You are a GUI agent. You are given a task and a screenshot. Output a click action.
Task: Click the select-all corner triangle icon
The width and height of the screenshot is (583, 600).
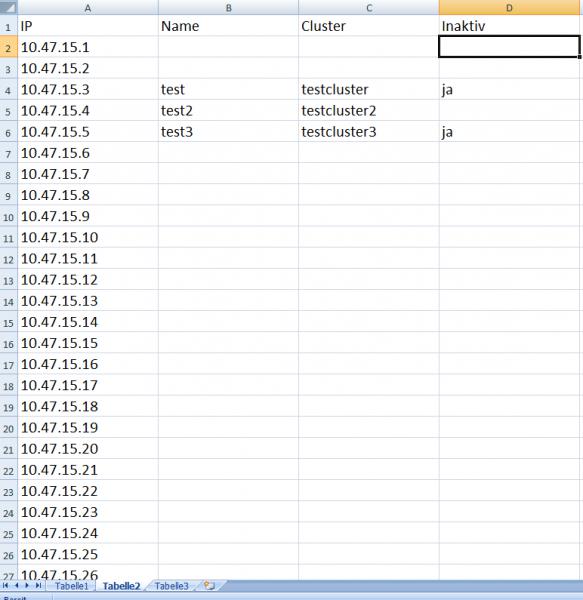point(8,7)
